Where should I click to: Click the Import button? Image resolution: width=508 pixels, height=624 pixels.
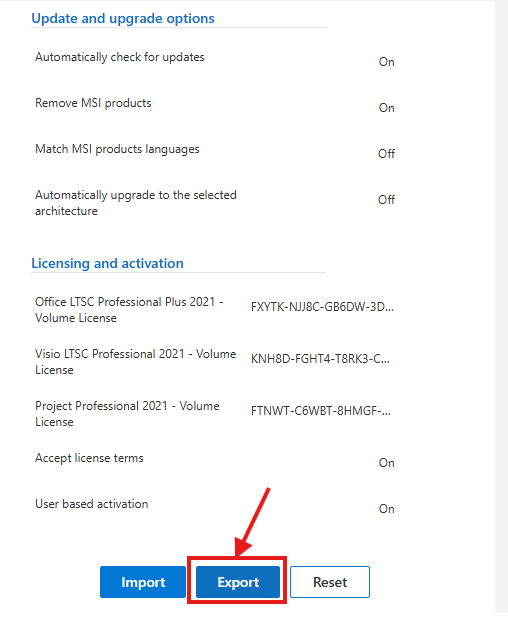[x=143, y=582]
